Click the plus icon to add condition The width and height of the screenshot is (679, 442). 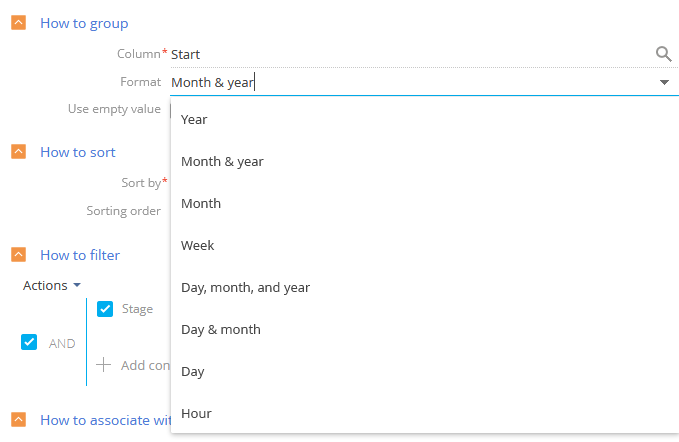tap(103, 365)
